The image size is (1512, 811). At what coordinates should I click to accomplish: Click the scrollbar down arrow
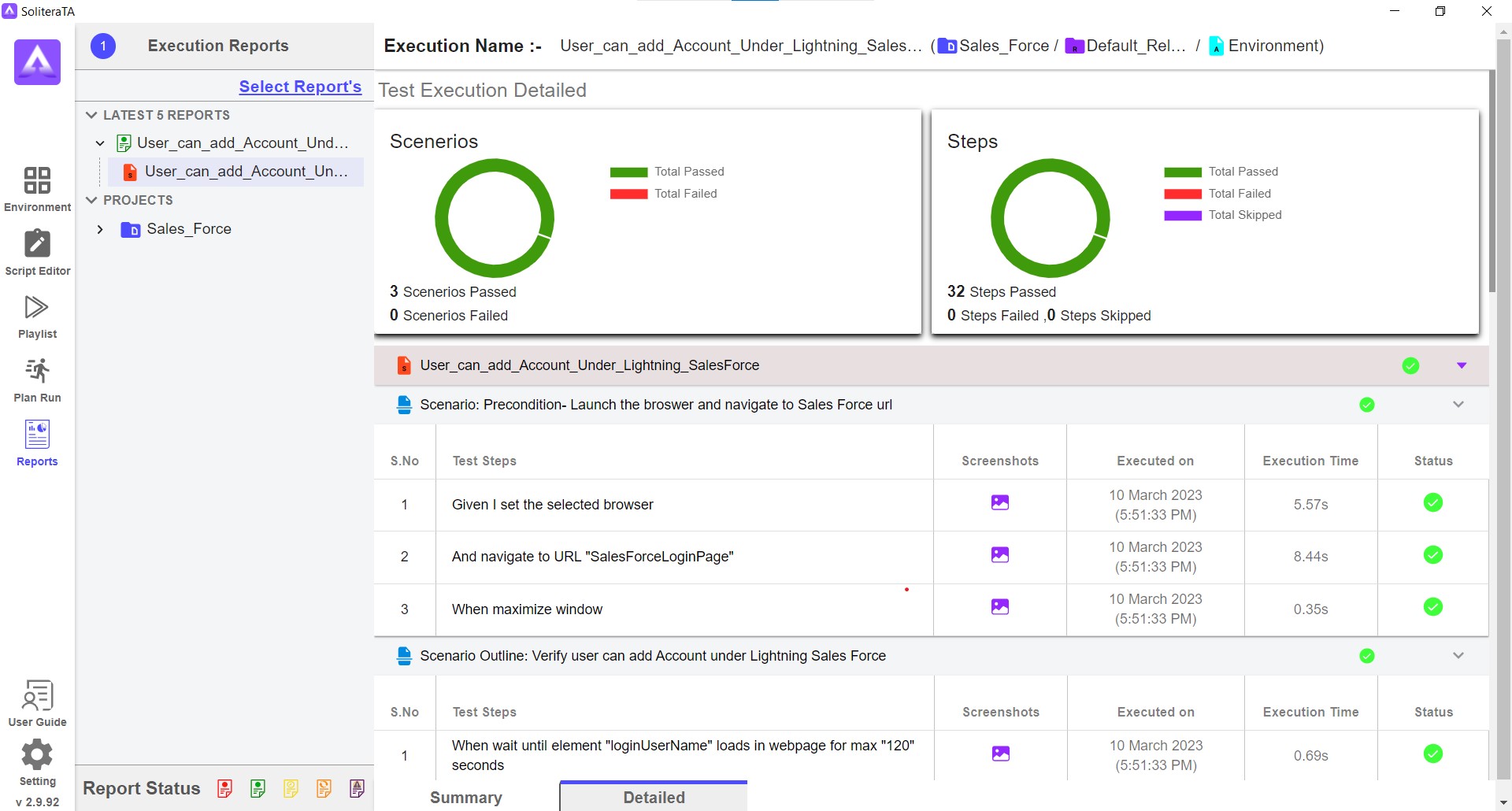(1503, 802)
